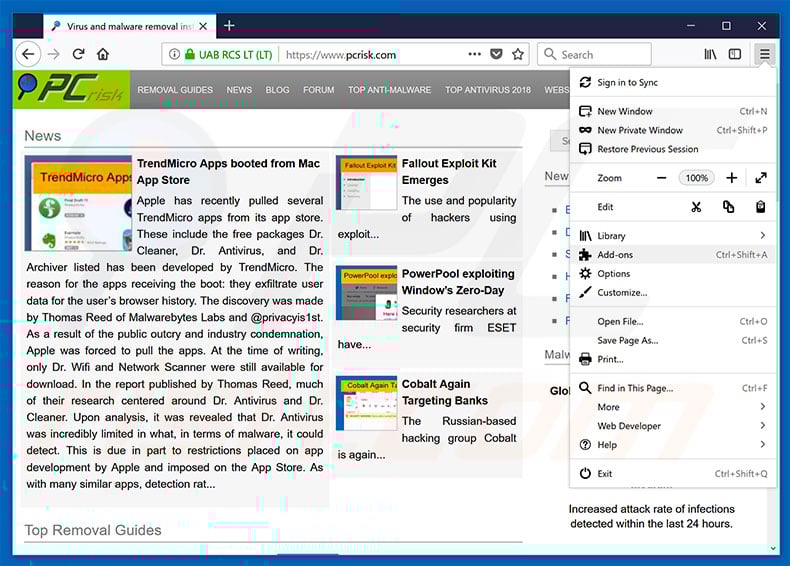Choose Sign in to Sync
The width and height of the screenshot is (790, 566).
(x=673, y=82)
